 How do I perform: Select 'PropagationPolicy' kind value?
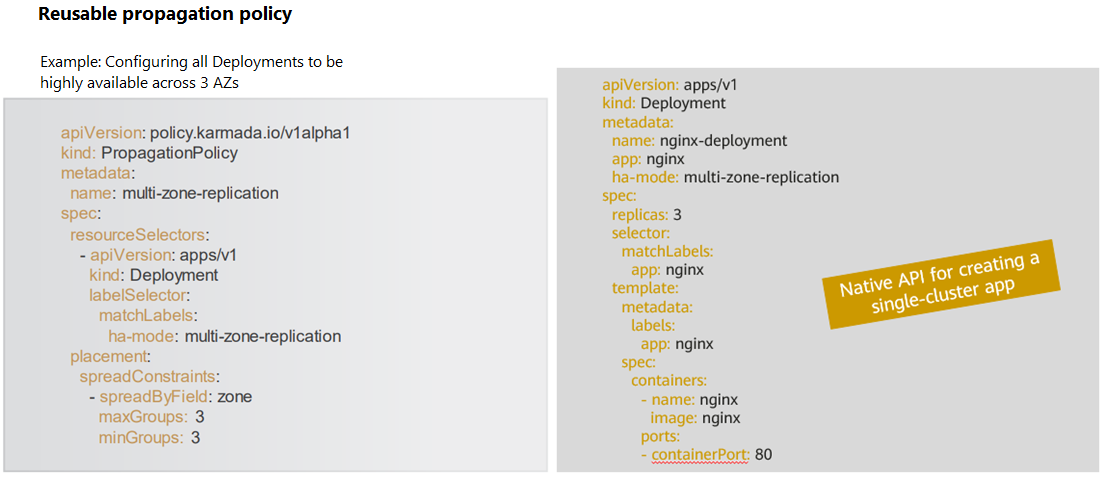(x=170, y=153)
